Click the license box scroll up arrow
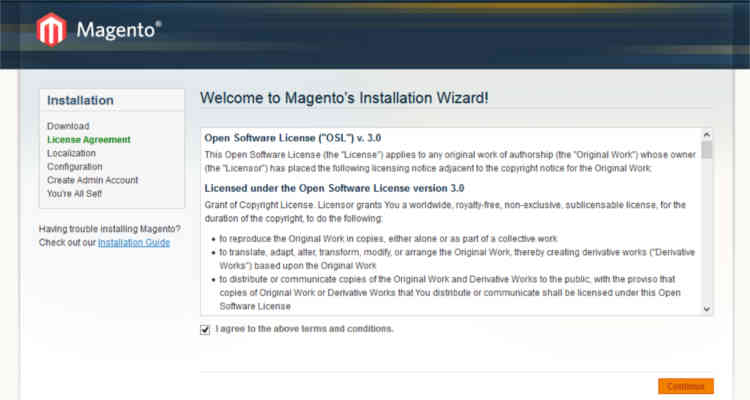Viewport: 750px width, 400px height. 707,134
